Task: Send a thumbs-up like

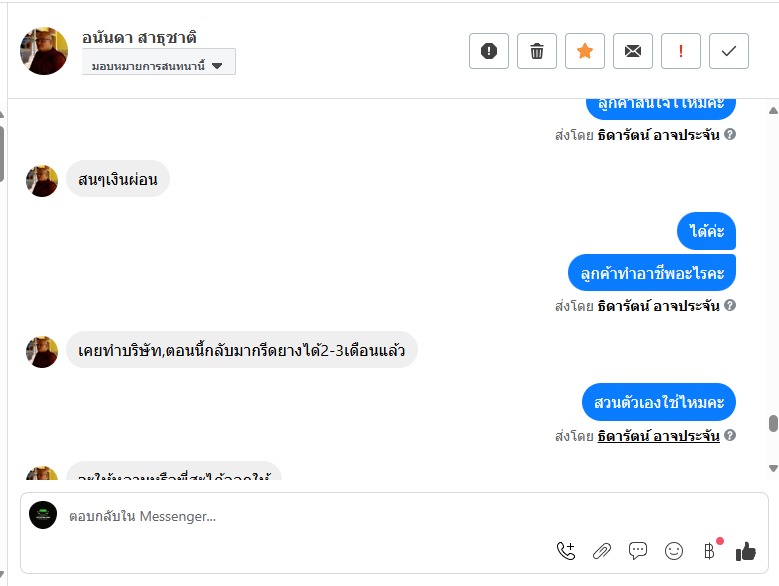Action: coord(746,550)
